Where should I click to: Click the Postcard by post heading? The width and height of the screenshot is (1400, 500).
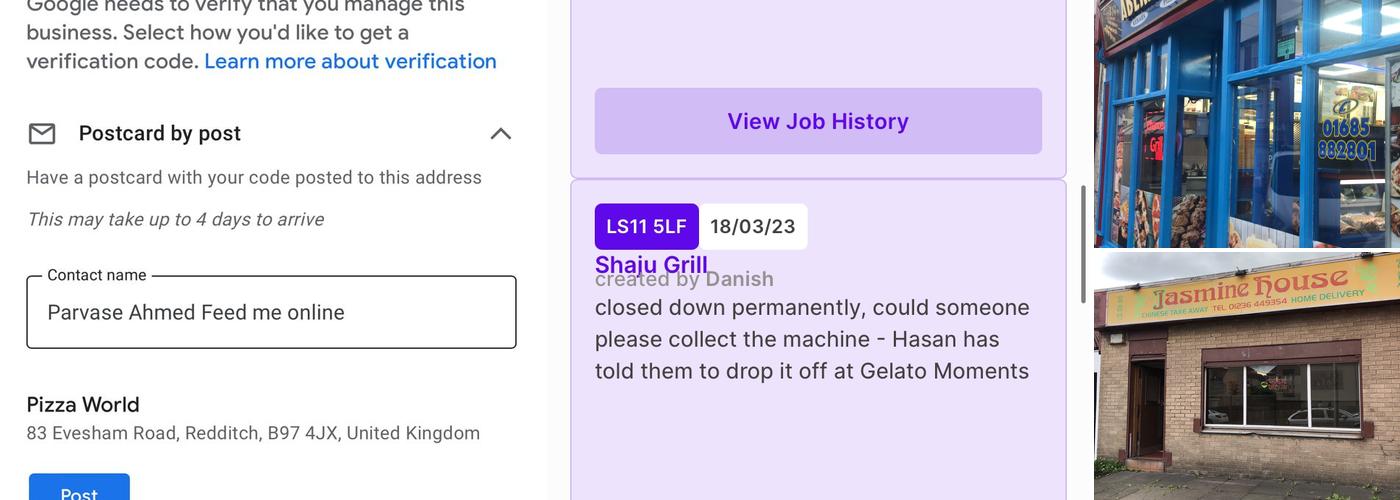pyautogui.click(x=160, y=134)
